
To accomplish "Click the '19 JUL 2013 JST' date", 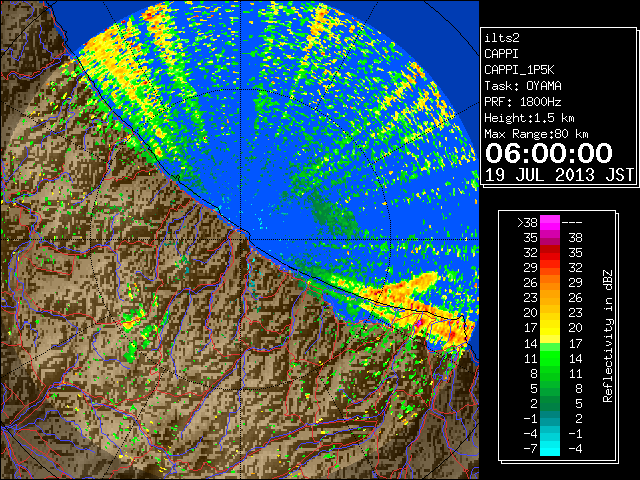I will pyautogui.click(x=559, y=175).
